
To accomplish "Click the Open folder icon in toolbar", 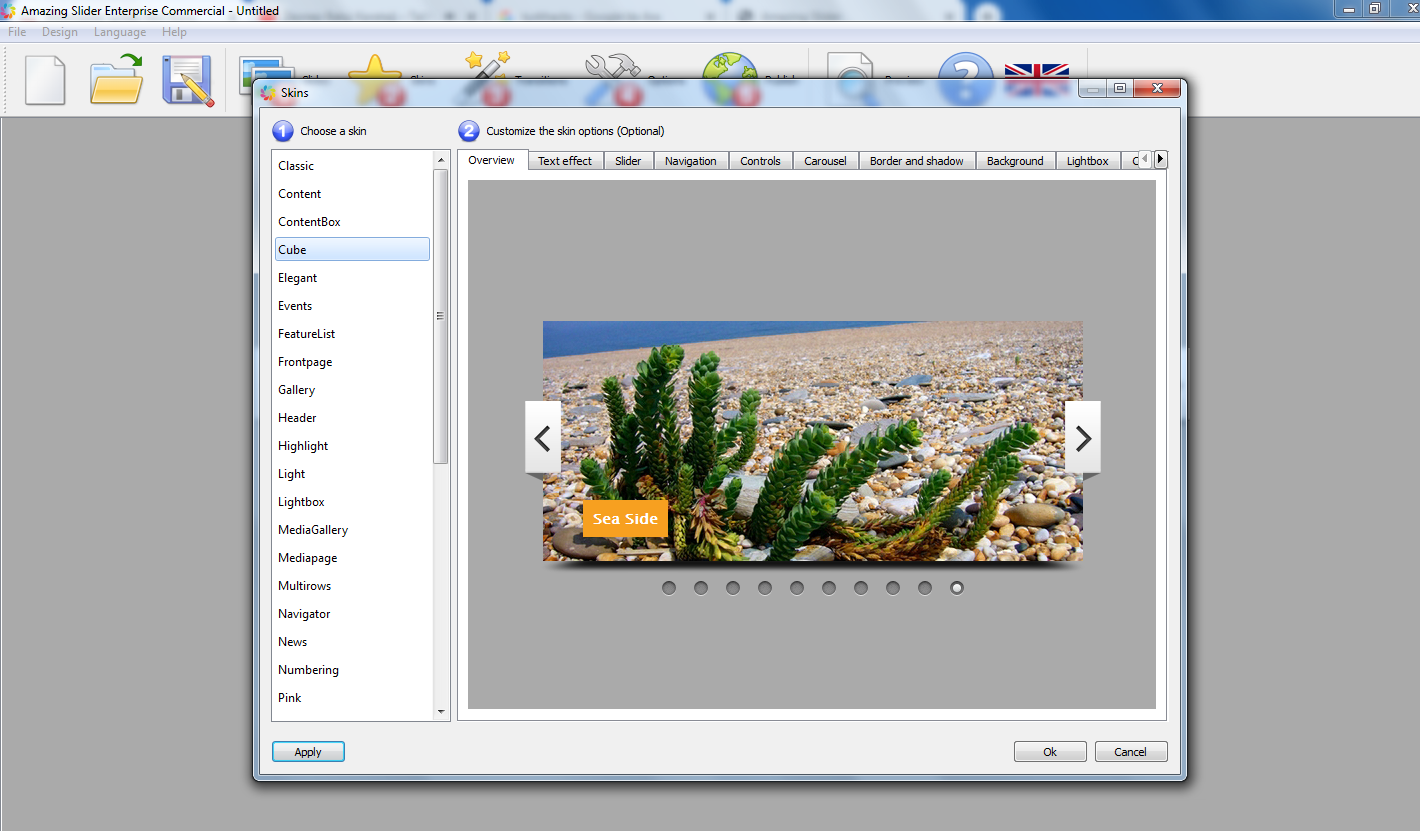I will (x=117, y=80).
